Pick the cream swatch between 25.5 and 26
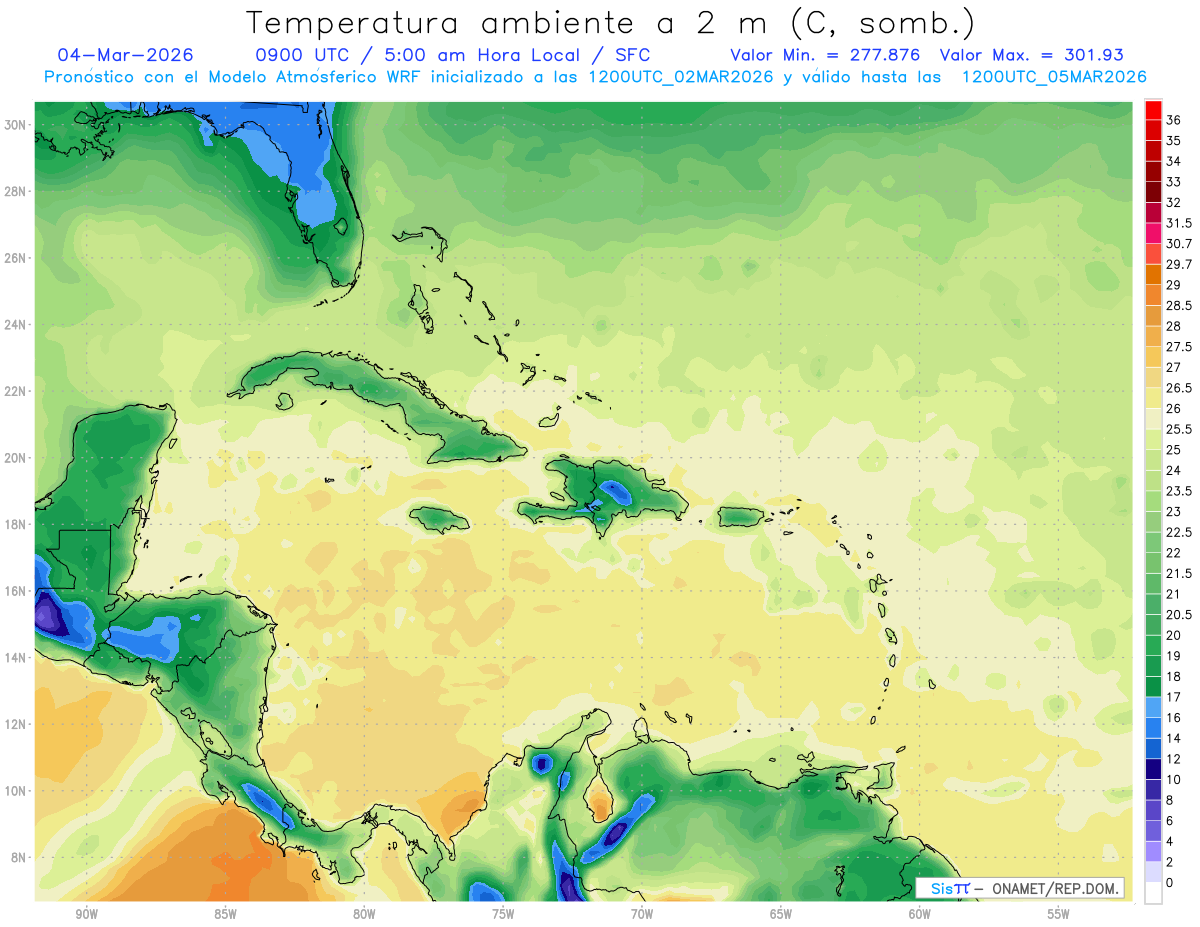Viewport: 1200px width, 927px height. [x=1153, y=419]
